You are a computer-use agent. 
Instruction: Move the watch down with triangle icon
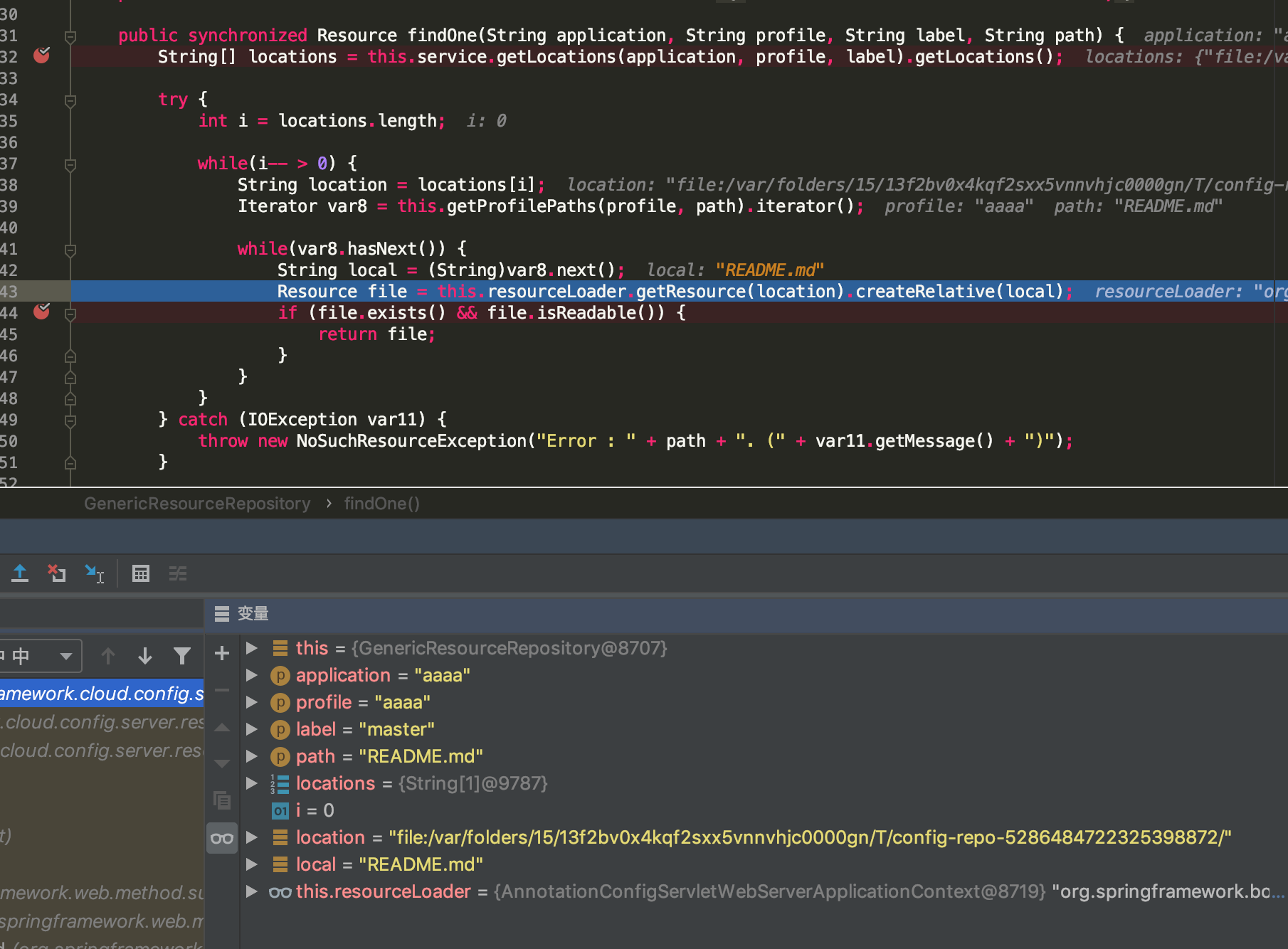coord(222,763)
